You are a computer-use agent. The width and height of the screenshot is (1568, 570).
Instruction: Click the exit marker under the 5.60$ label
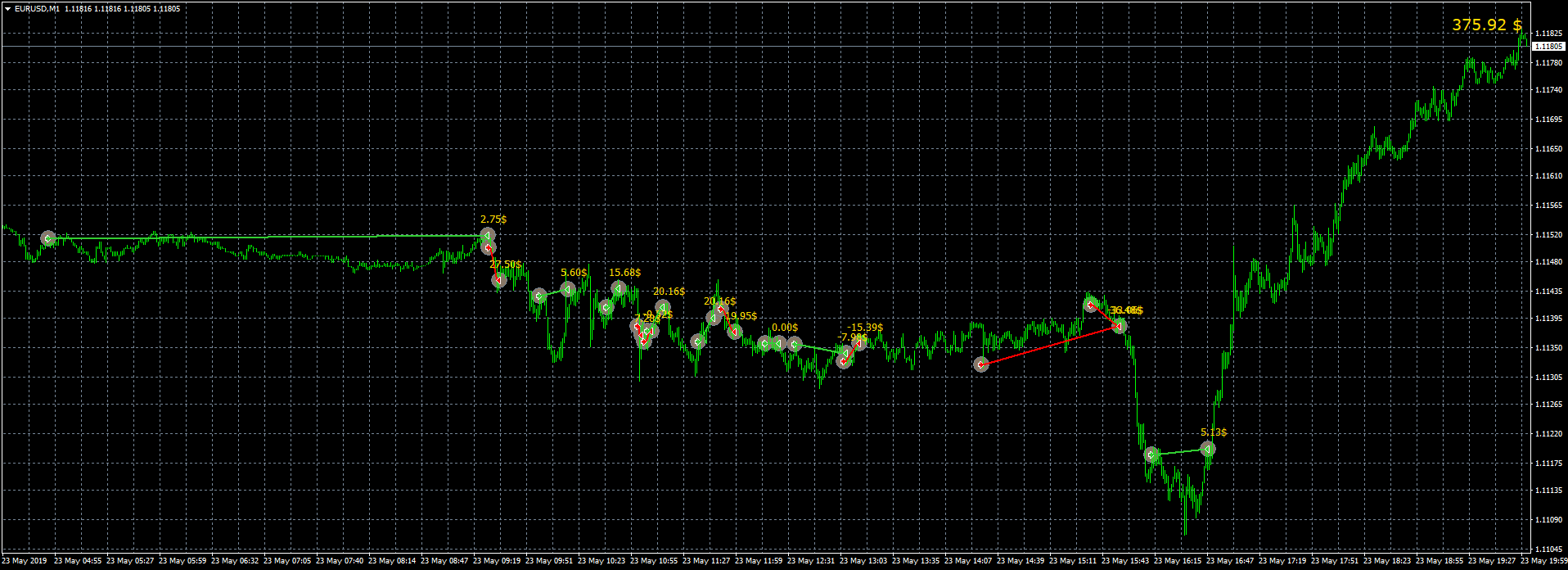pos(568,289)
